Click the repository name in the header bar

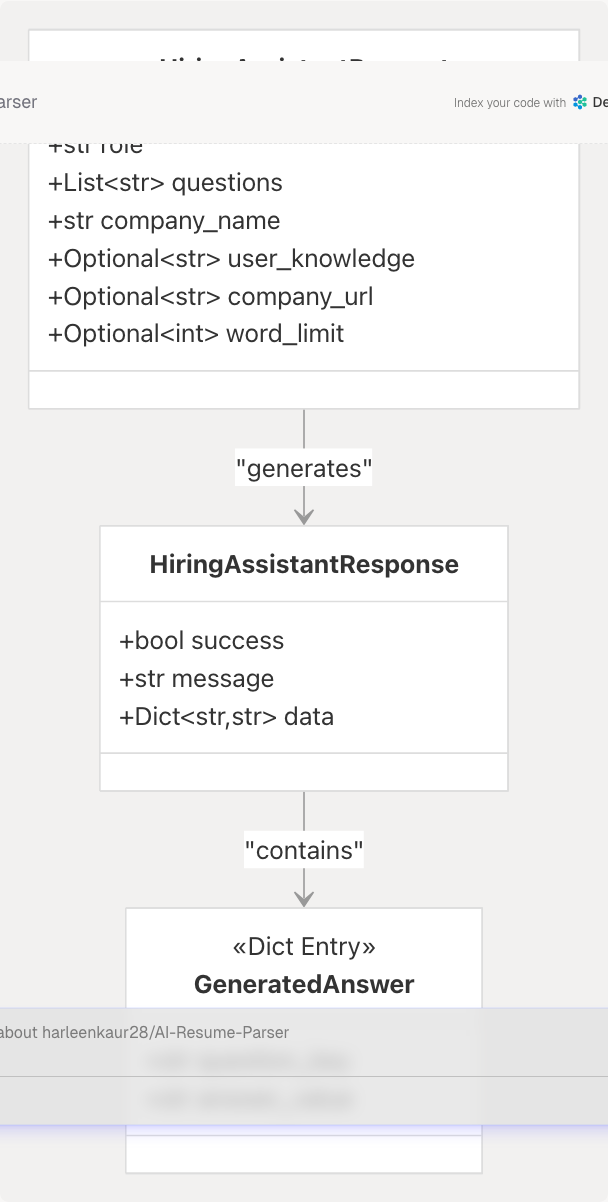(18, 102)
